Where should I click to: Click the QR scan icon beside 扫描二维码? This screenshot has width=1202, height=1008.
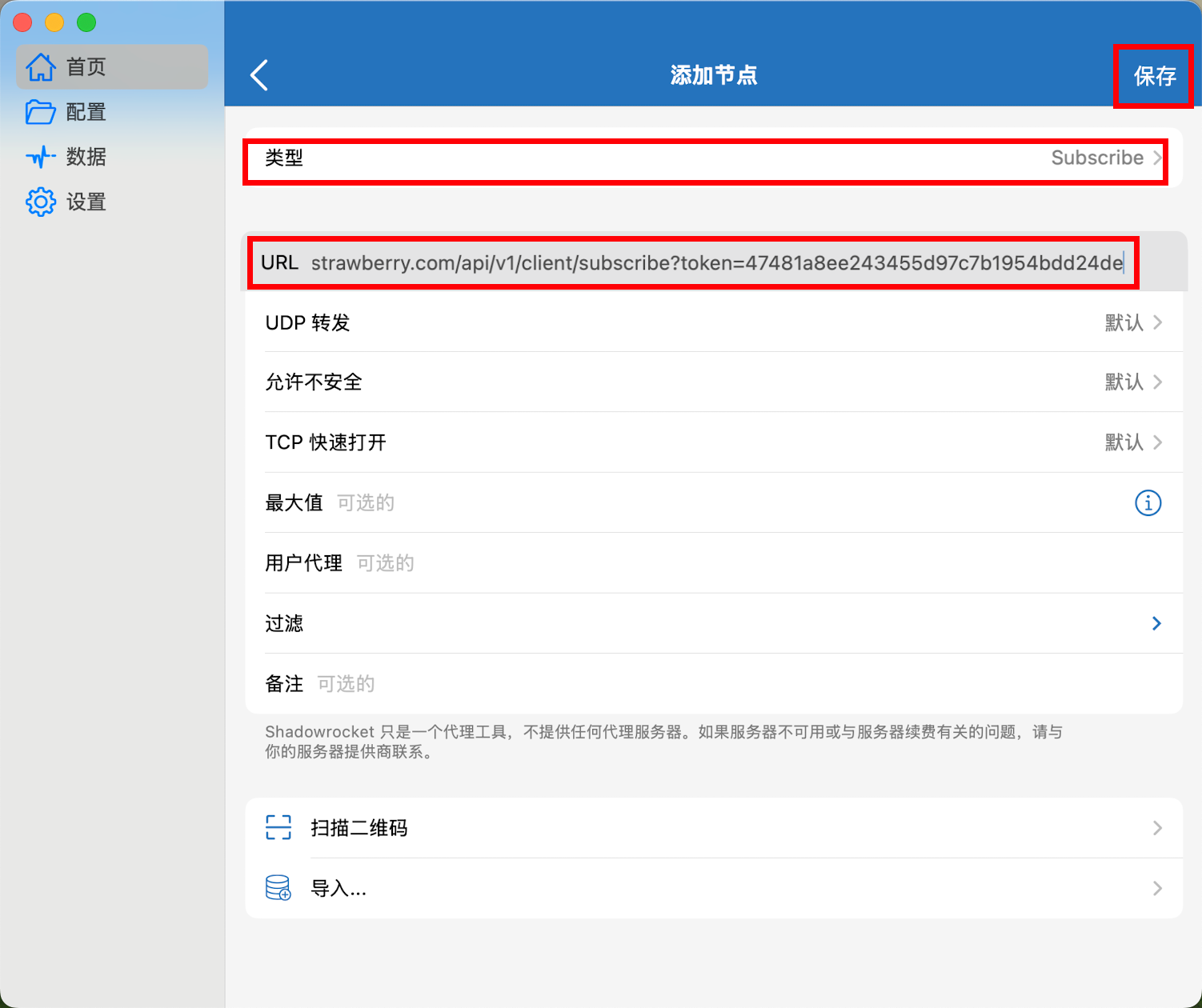(278, 827)
